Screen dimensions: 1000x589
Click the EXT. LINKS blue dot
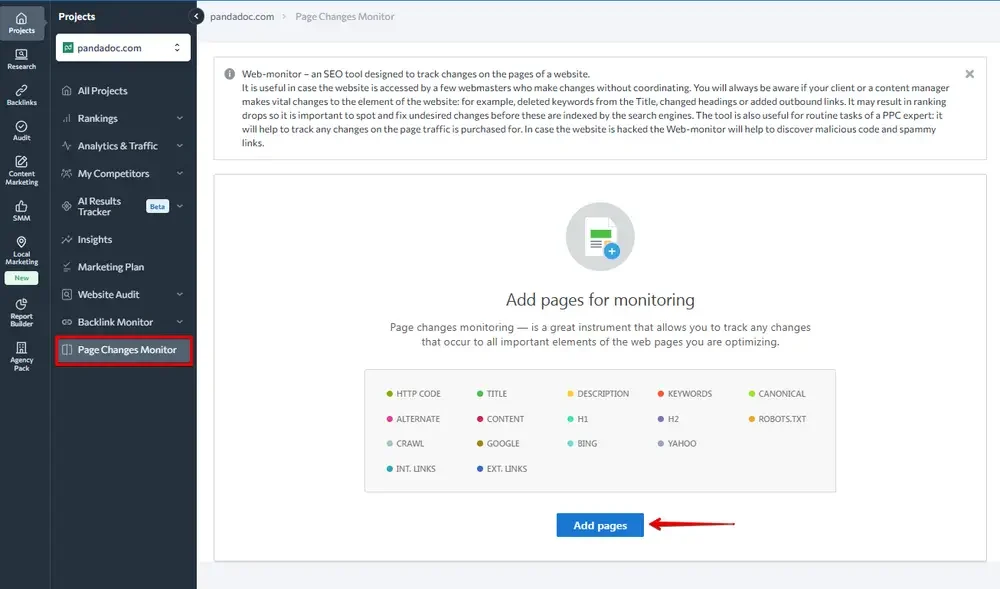coord(480,469)
